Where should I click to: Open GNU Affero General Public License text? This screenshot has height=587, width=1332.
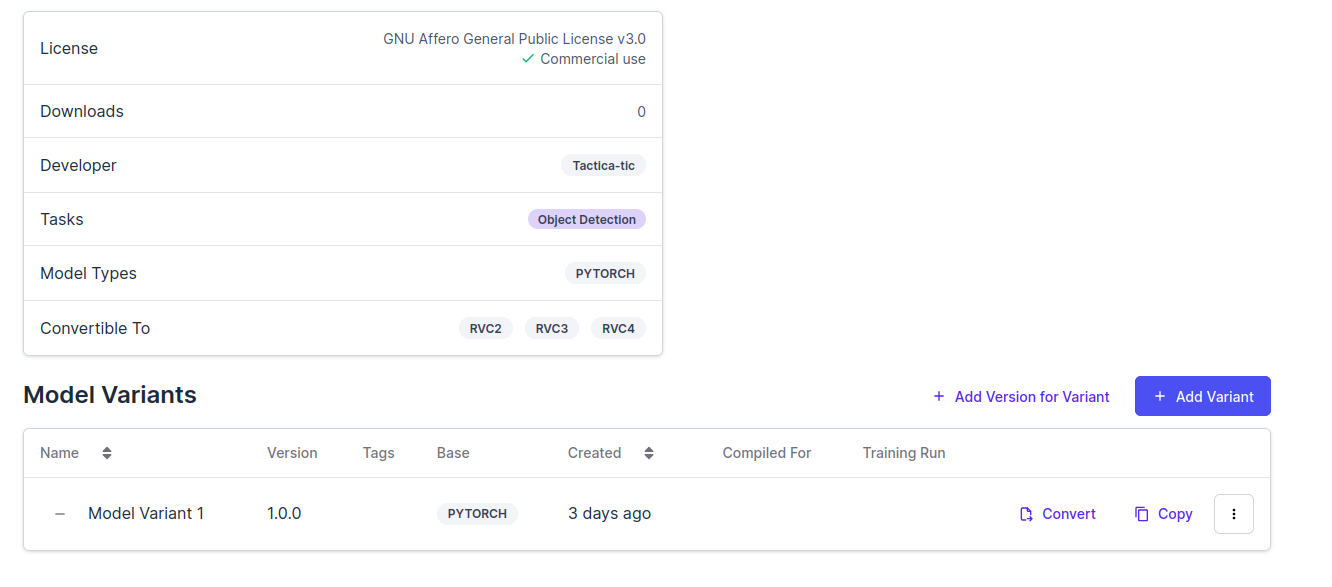pos(514,39)
